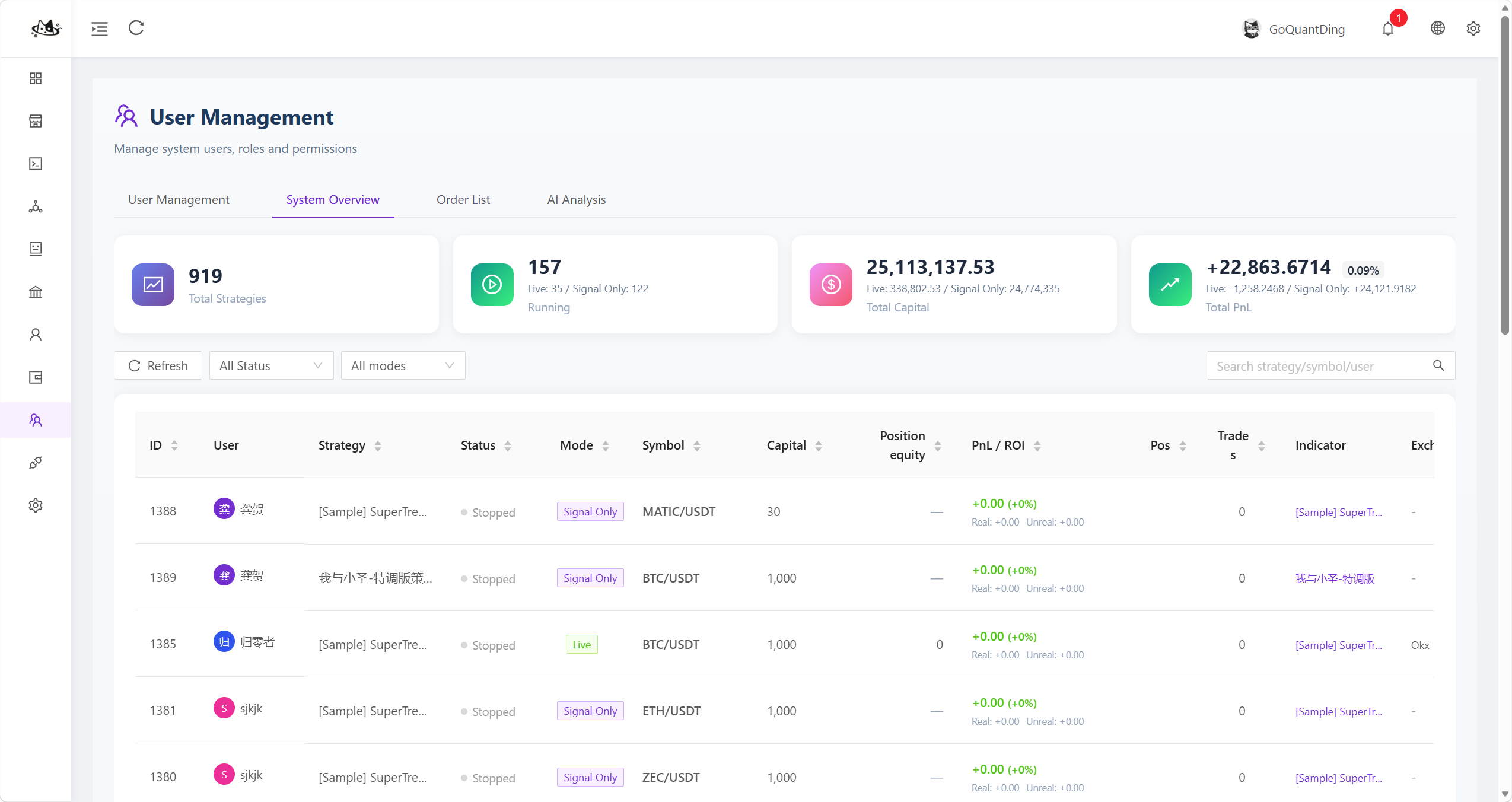This screenshot has height=802, width=1512.
Task: Open the notification bell
Action: pyautogui.click(x=1387, y=28)
